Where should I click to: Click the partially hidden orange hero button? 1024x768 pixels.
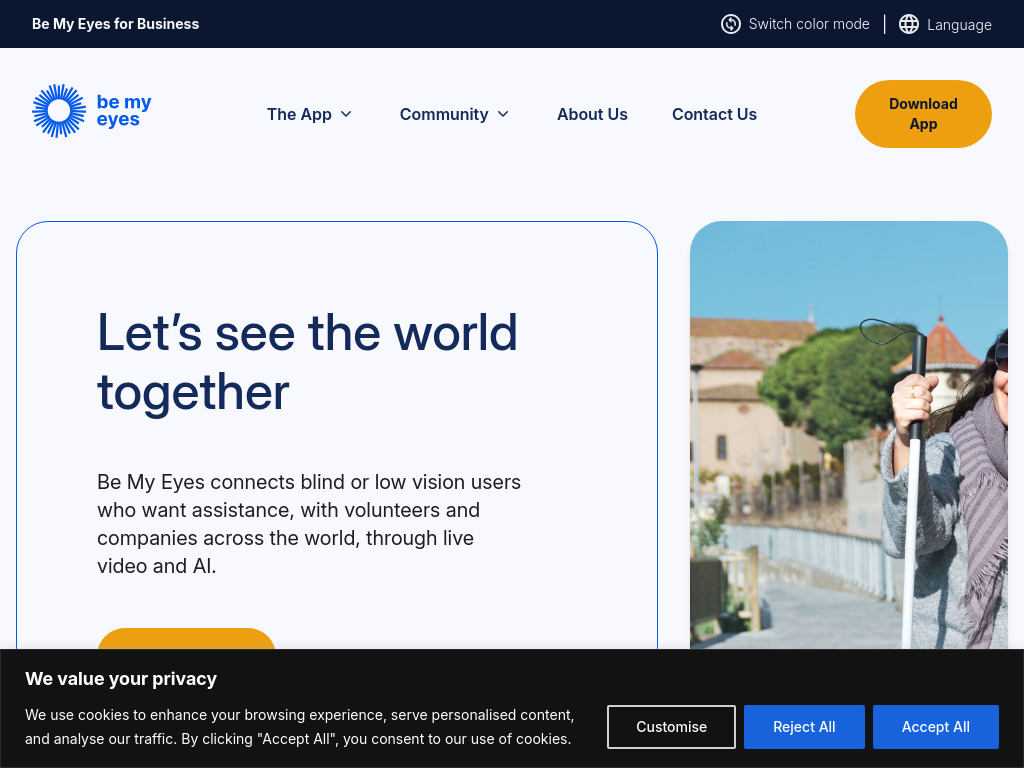point(186,638)
